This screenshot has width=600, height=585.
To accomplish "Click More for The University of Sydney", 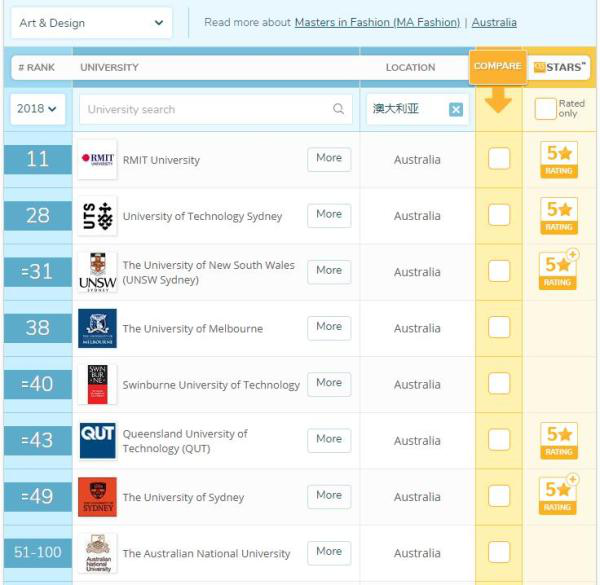I will pyautogui.click(x=329, y=495).
